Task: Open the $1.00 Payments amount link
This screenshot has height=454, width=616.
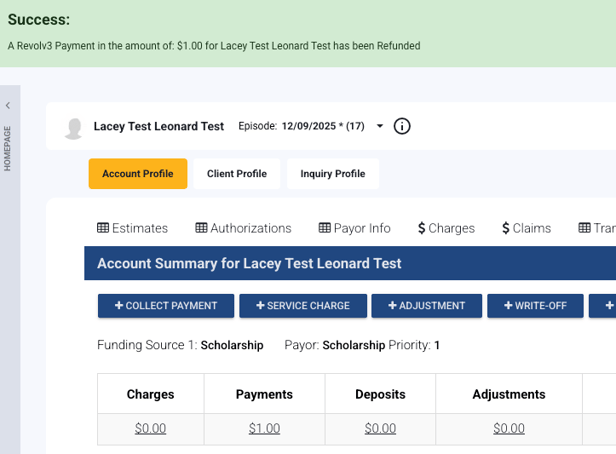Action: (264, 428)
